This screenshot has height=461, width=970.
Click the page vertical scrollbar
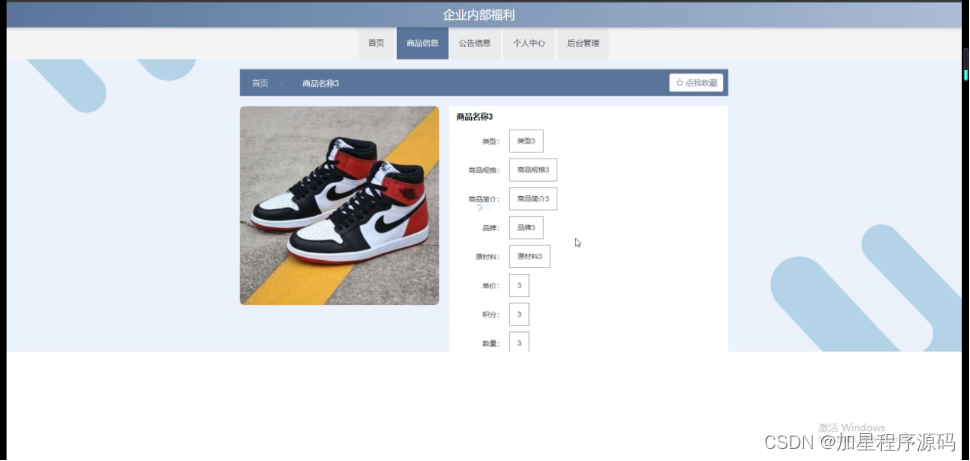point(965,62)
